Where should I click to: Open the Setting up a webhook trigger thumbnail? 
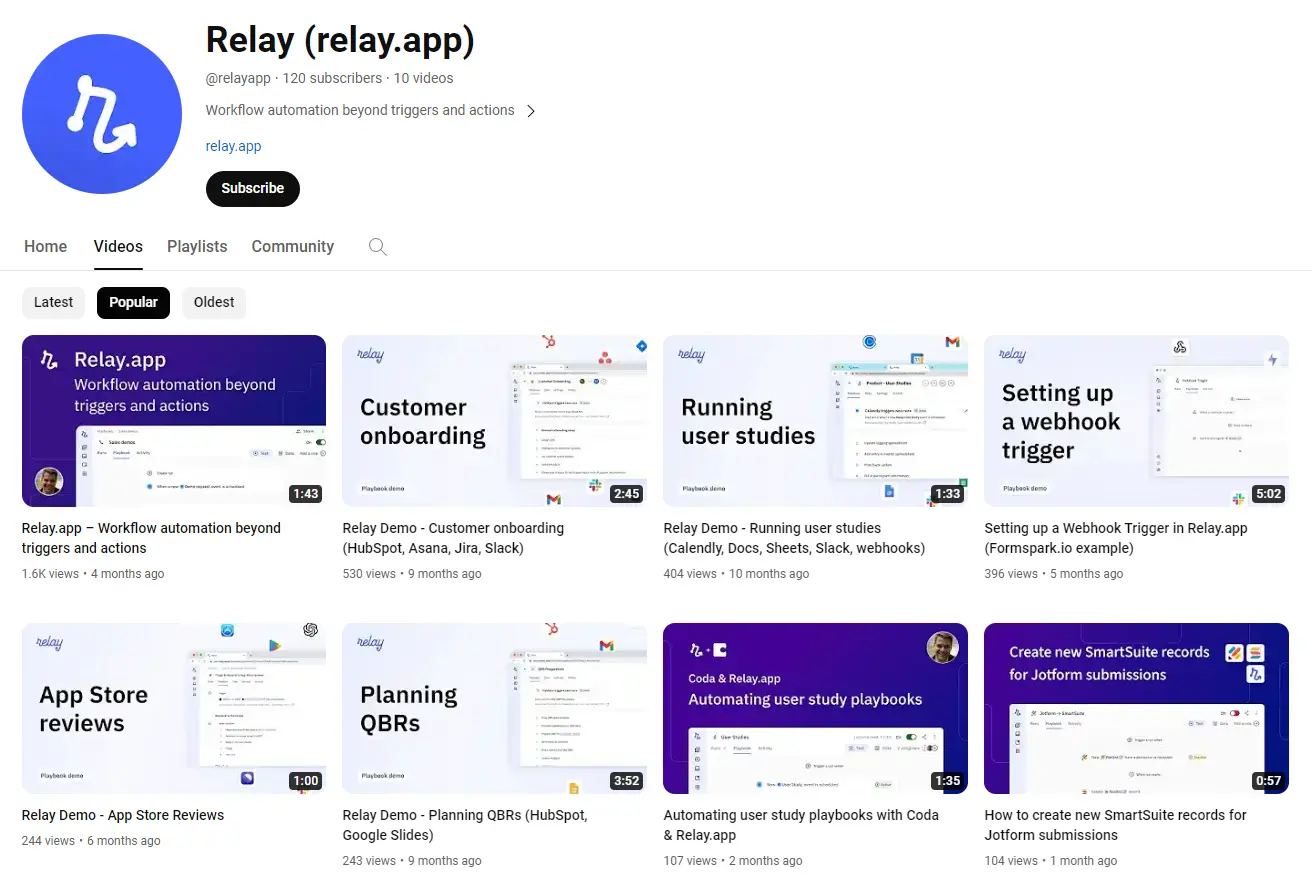pos(1136,421)
